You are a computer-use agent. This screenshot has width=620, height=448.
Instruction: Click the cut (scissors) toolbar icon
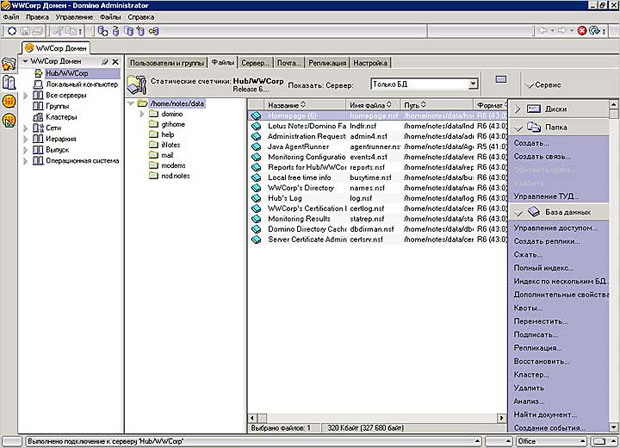click(x=58, y=31)
